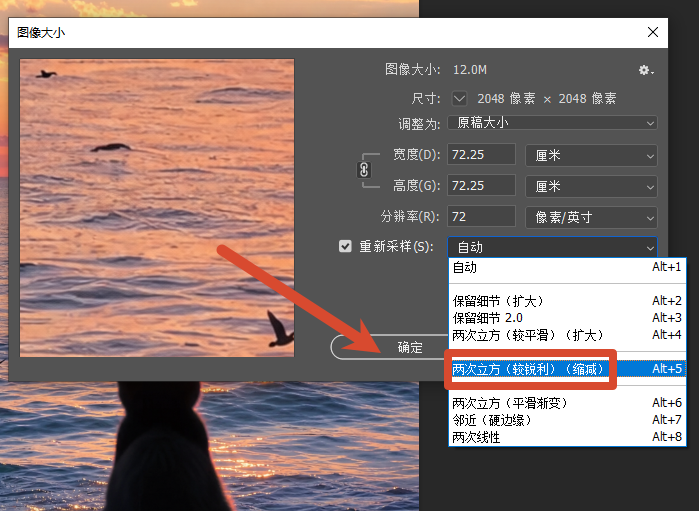Choose 两次线性 option
The image size is (699, 511).
(567, 437)
